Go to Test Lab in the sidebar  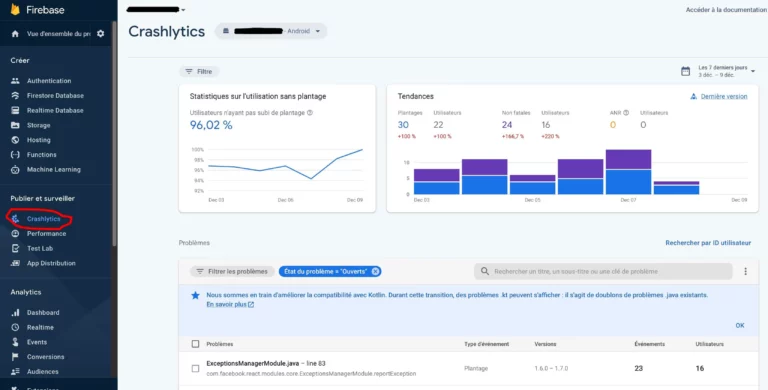pyautogui.click(x=40, y=248)
